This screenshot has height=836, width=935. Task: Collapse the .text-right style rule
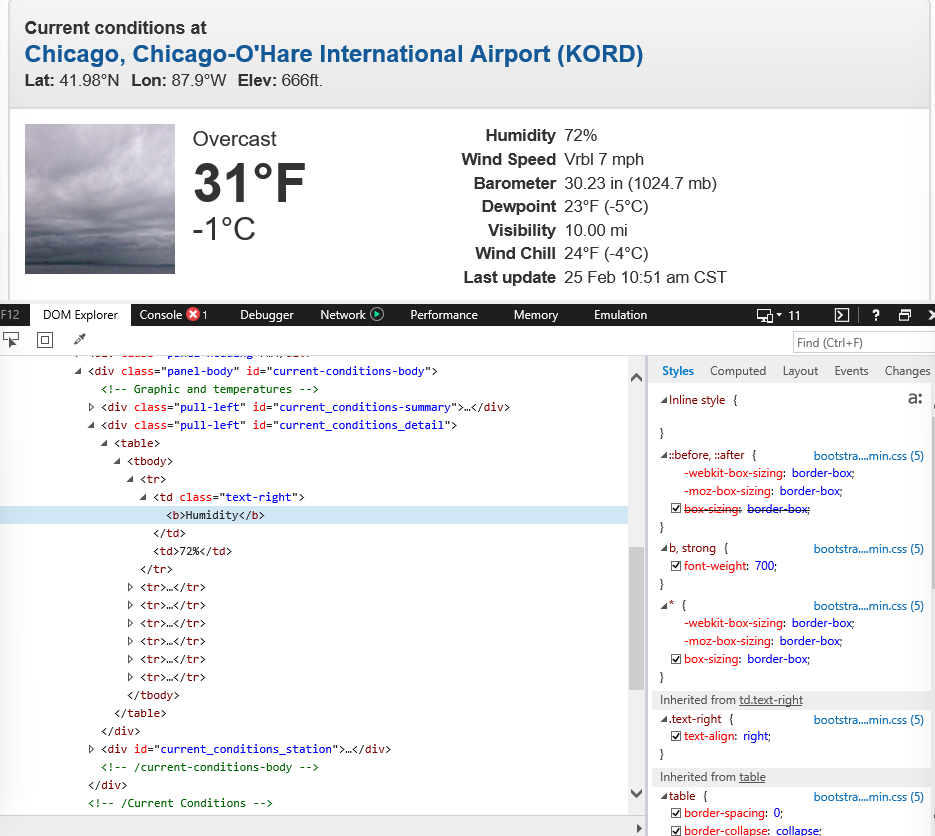(664, 719)
